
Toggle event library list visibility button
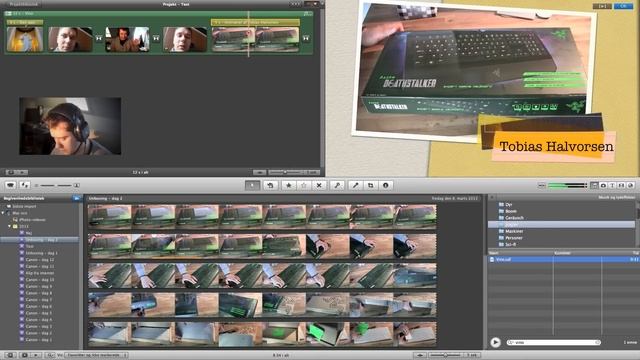(x=10, y=355)
